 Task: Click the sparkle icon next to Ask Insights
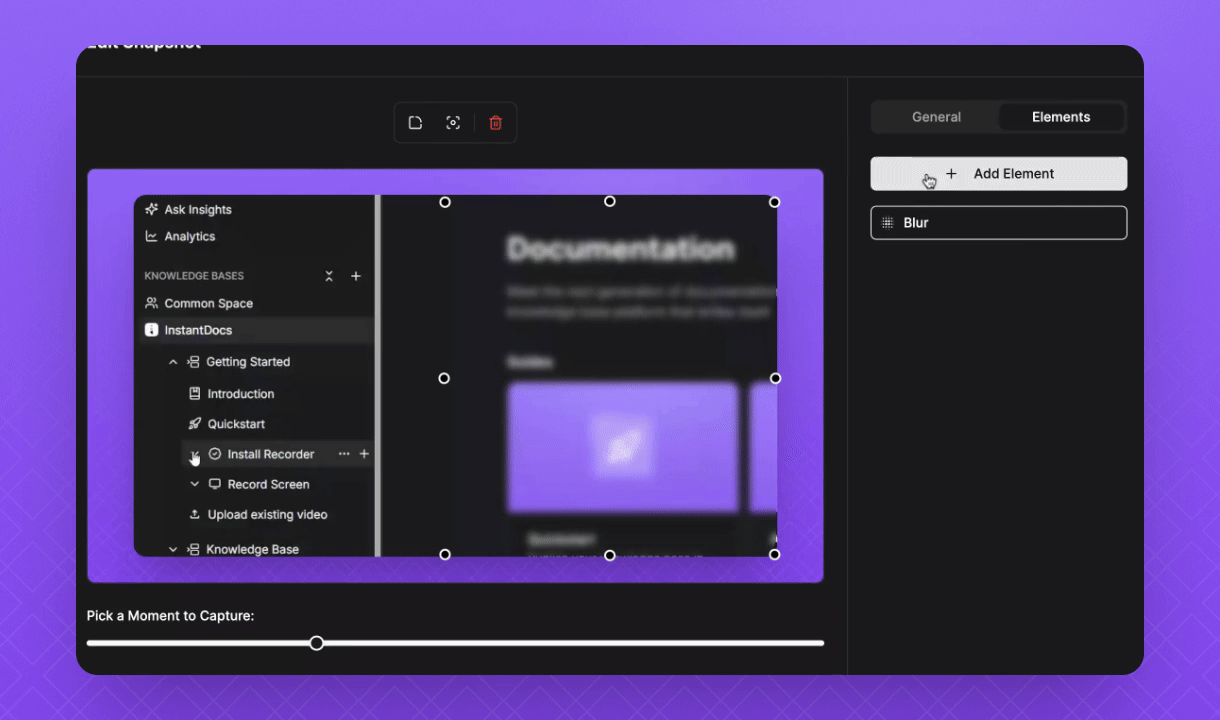[151, 209]
